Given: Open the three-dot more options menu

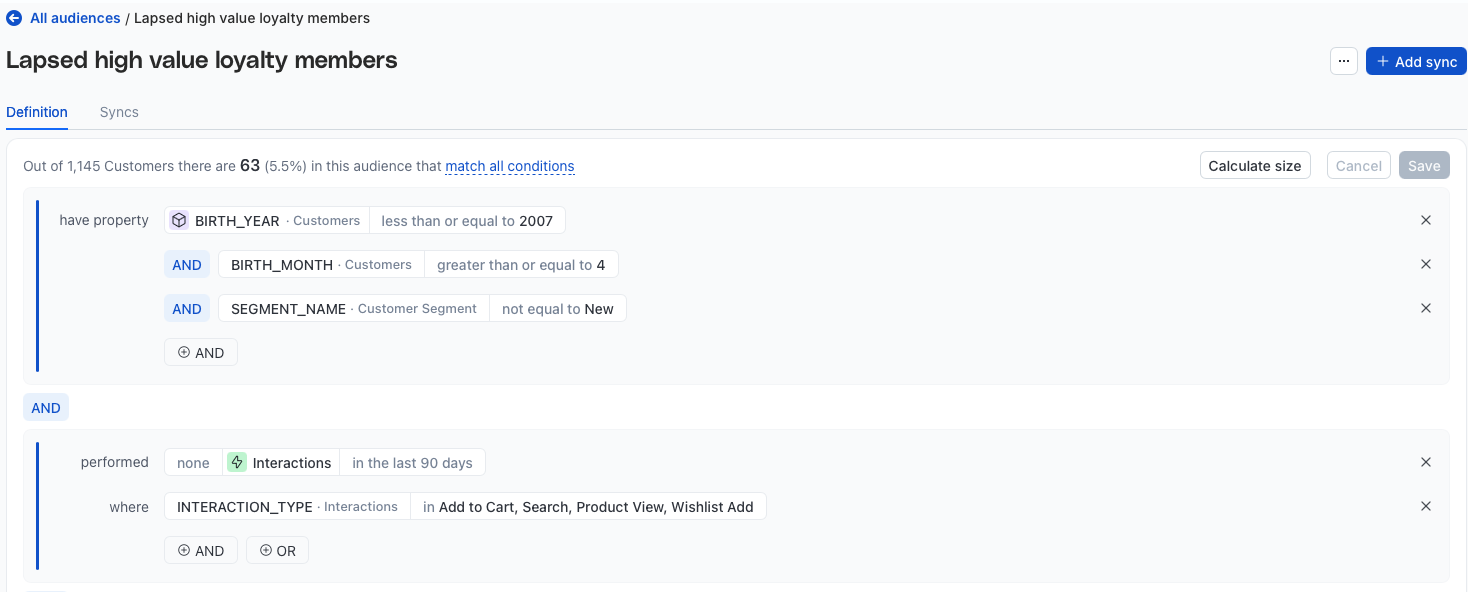Looking at the screenshot, I should tap(1344, 61).
